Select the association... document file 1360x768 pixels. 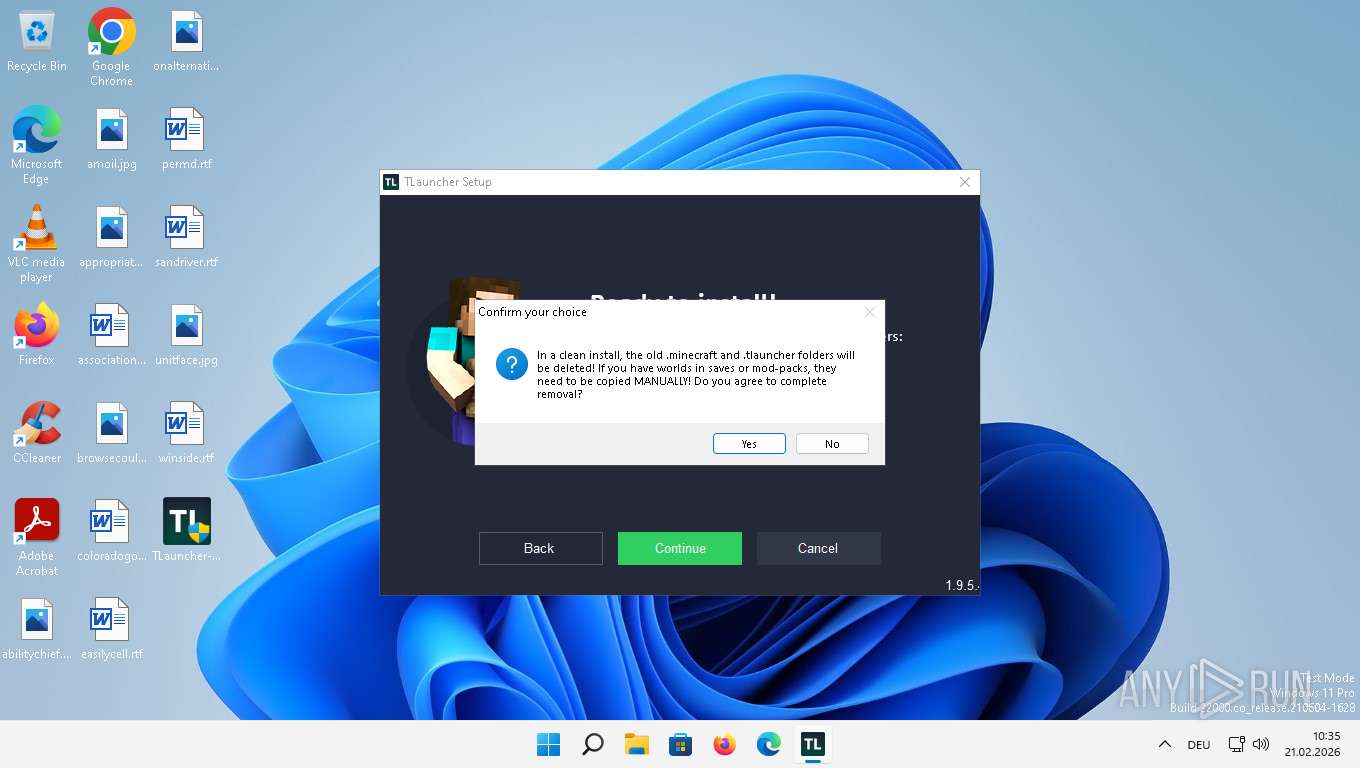click(112, 334)
